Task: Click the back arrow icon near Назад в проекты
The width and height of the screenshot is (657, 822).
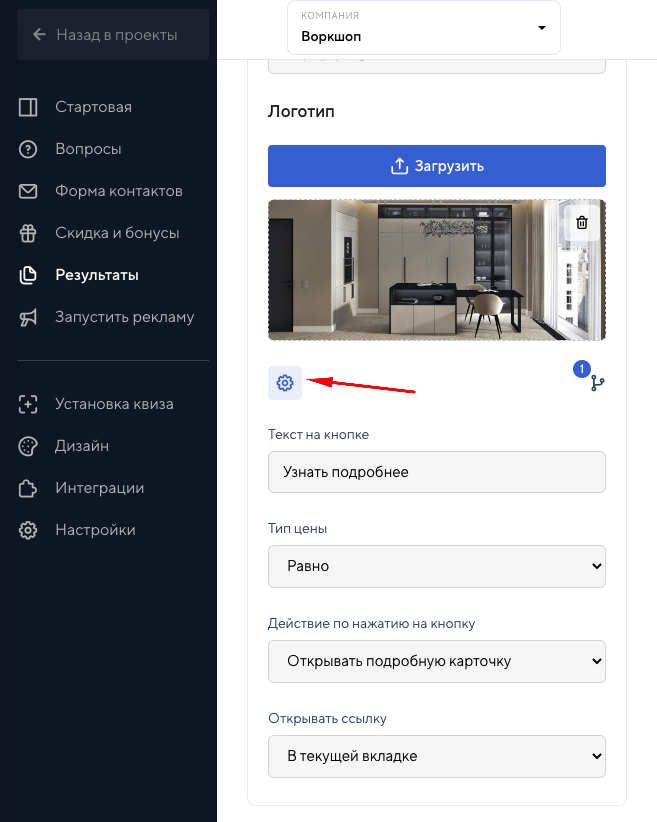Action: (39, 35)
